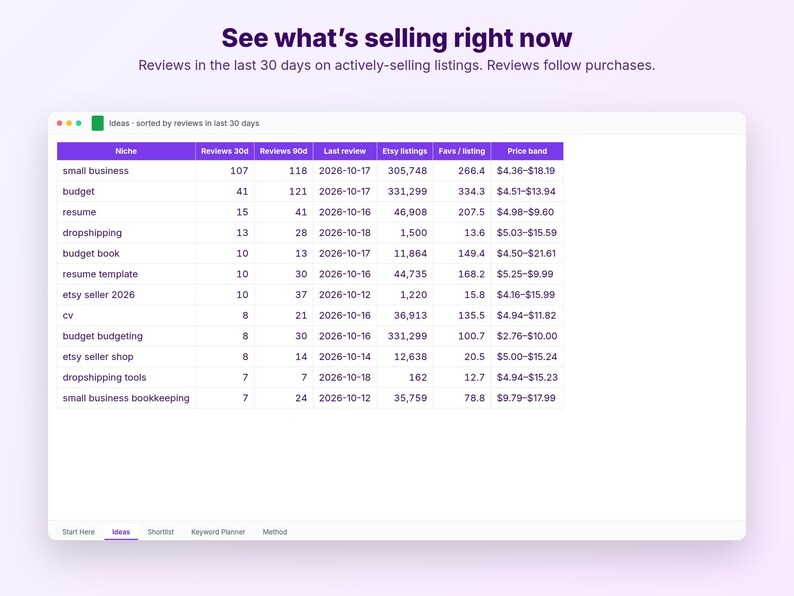Switch to the Shortlist tab

(x=161, y=532)
